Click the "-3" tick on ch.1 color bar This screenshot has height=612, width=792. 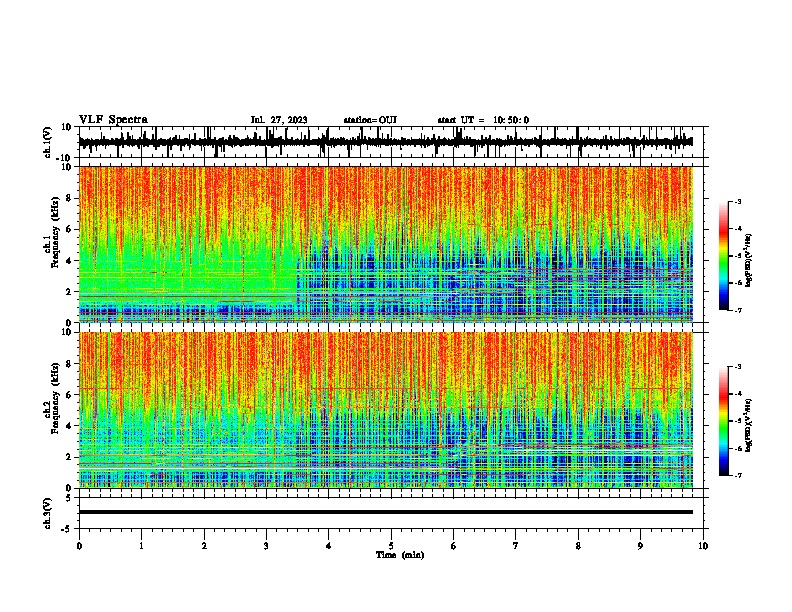738,201
